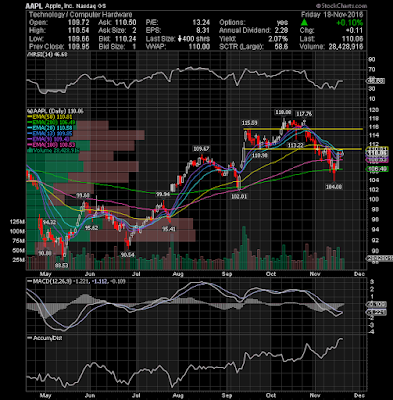This screenshot has height=400, width=393.
Task: Click the 30 level on RSI axis
Action: click(x=371, y=89)
